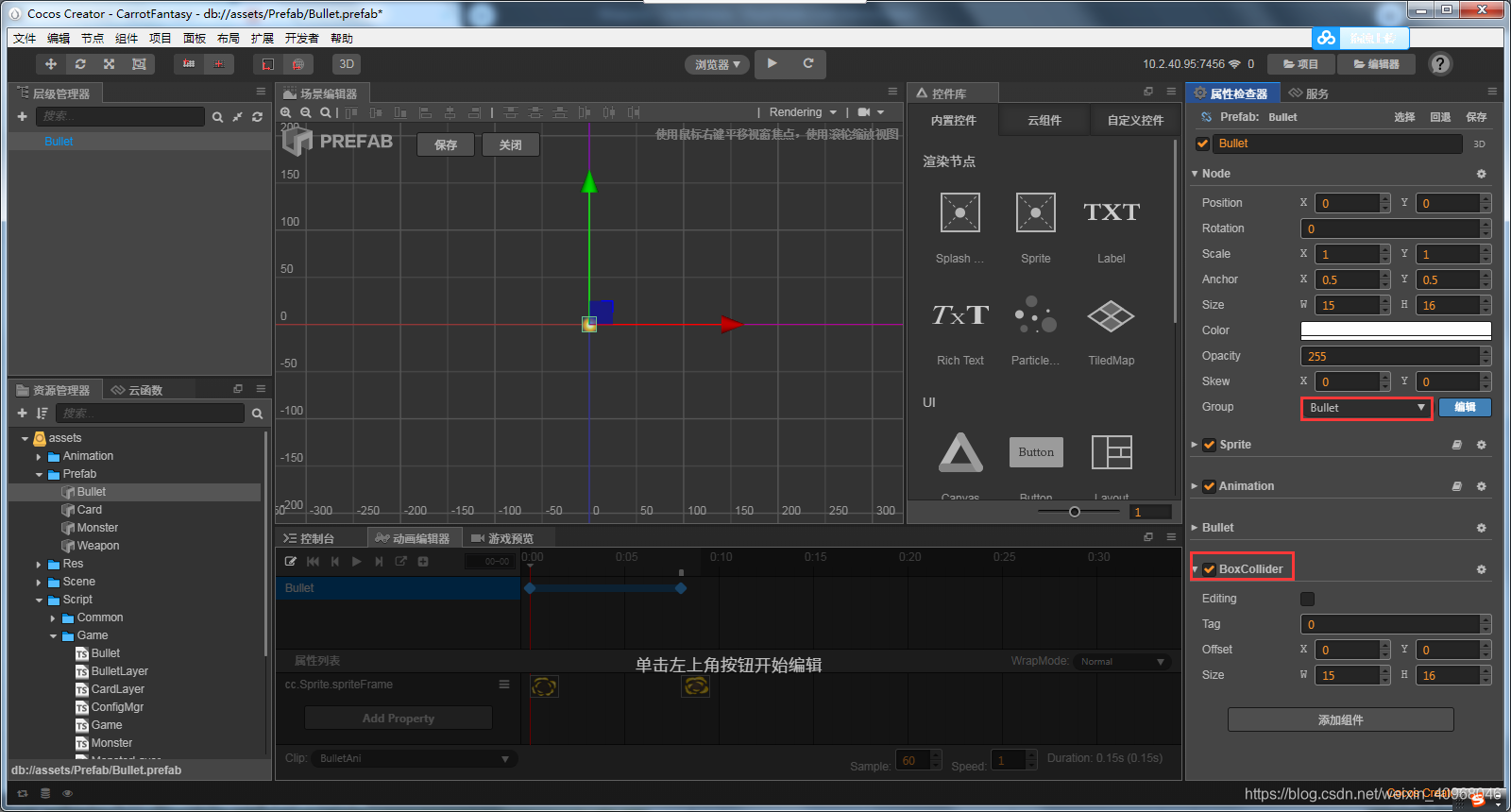Toggle asset sorting icon
Viewport: 1511px width, 812px height.
point(42,414)
